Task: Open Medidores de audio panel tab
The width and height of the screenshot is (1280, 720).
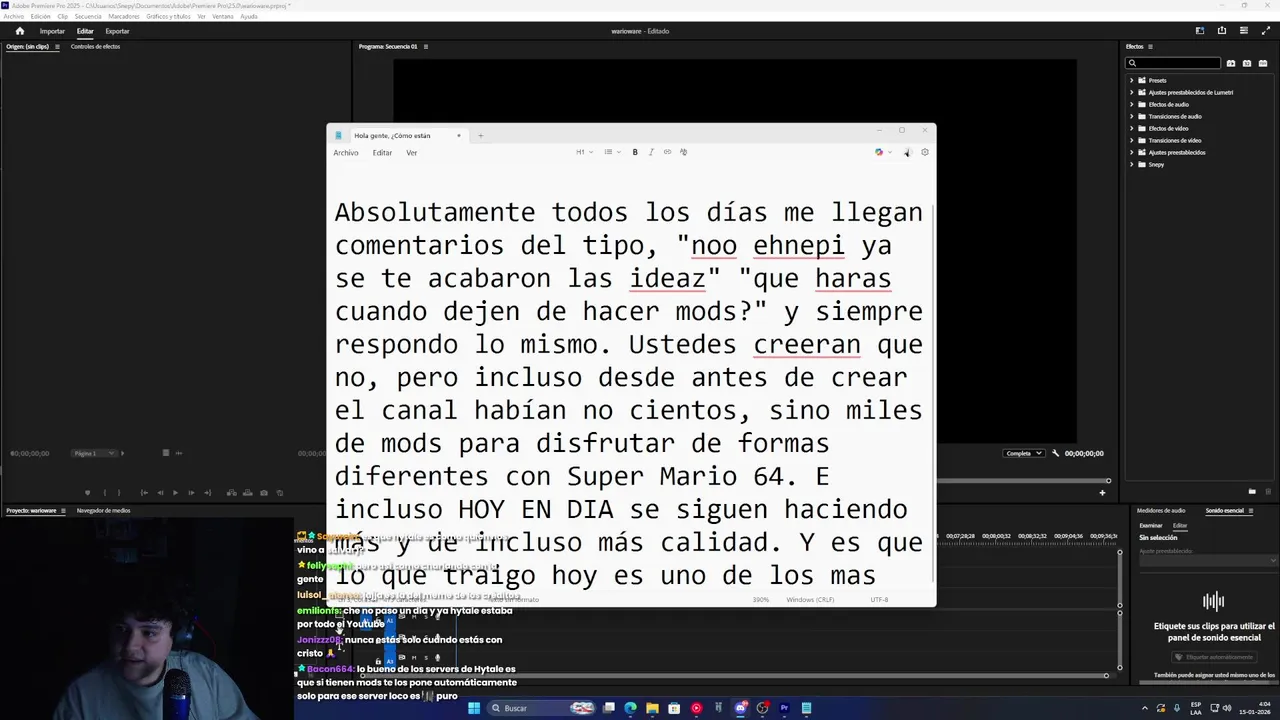Action: coord(1161,511)
